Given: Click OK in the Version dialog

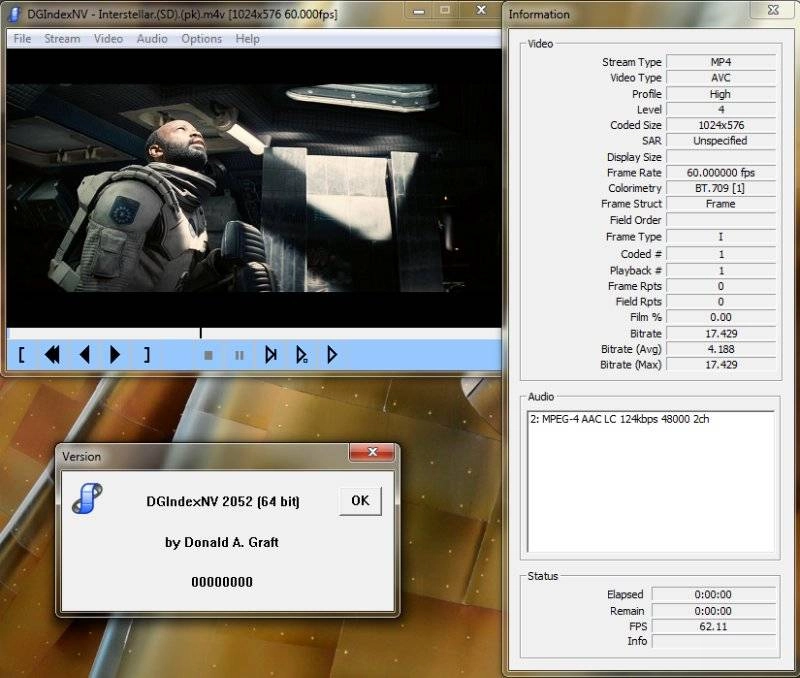Looking at the screenshot, I should pyautogui.click(x=360, y=501).
